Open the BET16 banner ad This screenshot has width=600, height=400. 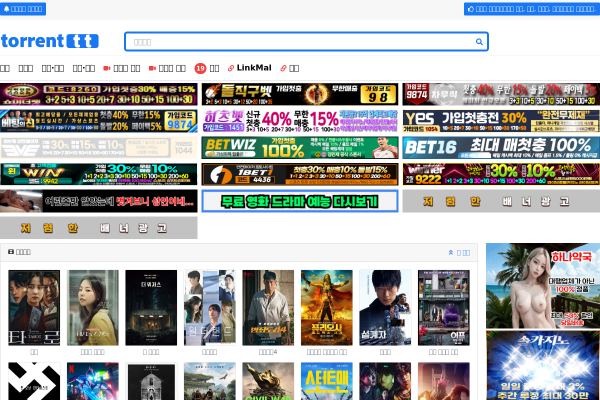(501, 148)
